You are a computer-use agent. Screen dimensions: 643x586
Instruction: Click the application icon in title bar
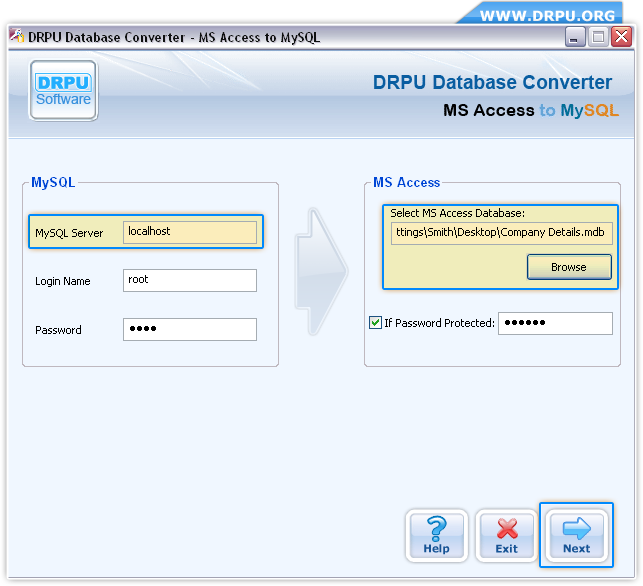tap(17, 36)
